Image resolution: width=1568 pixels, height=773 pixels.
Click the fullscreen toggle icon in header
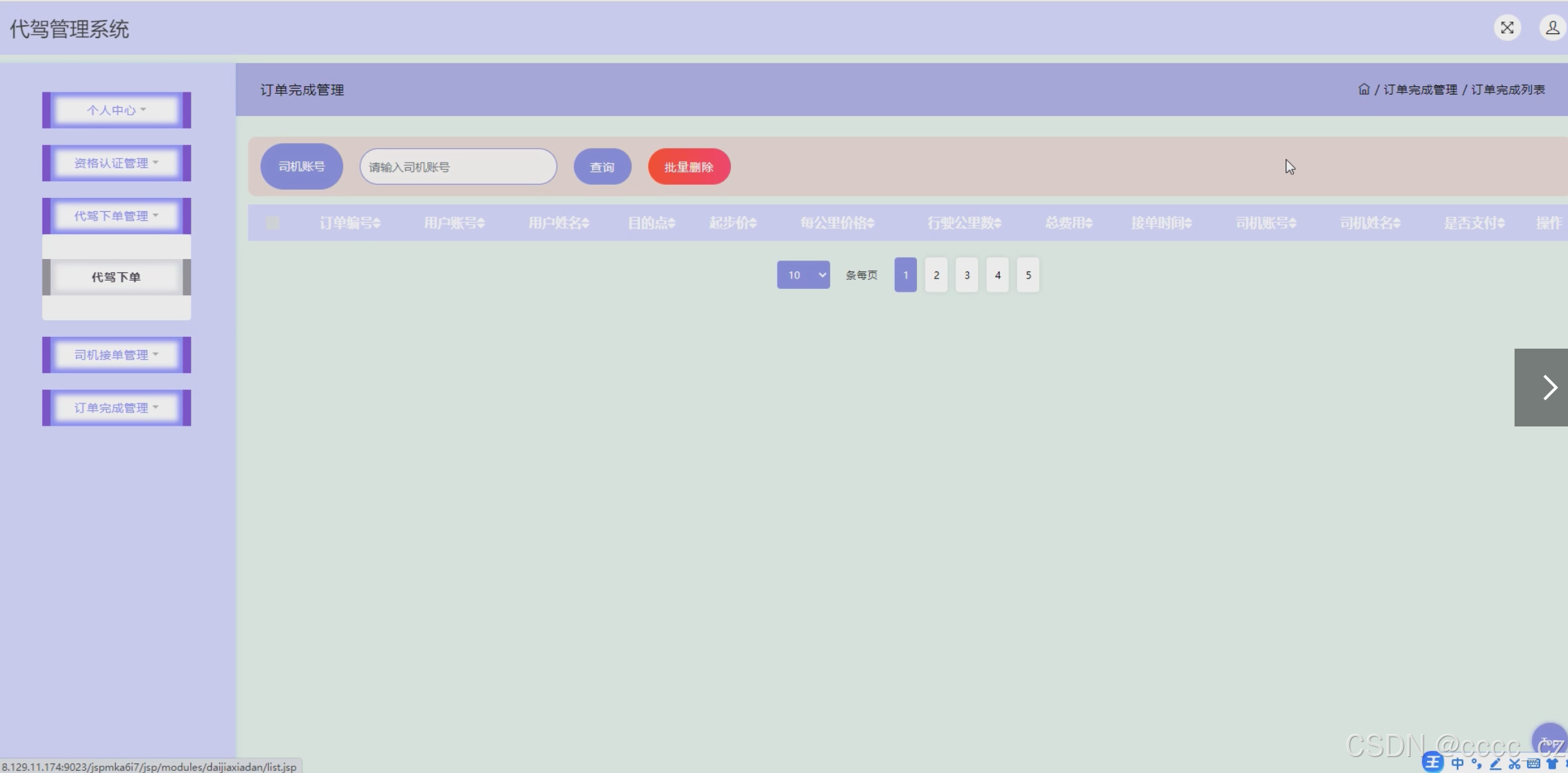pos(1507,28)
